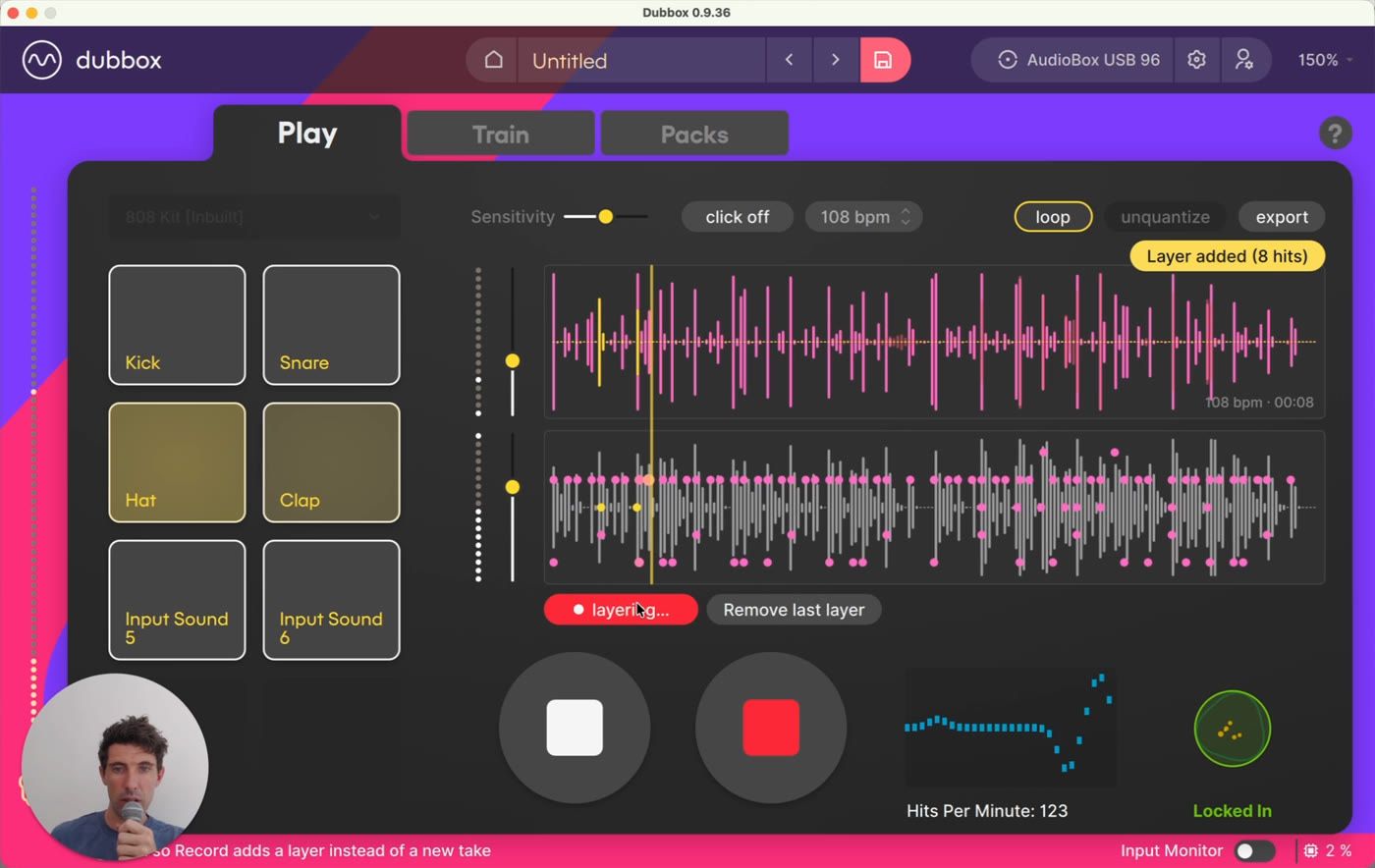
Task: Click the bottom track volume slider knob
Action: point(513,487)
